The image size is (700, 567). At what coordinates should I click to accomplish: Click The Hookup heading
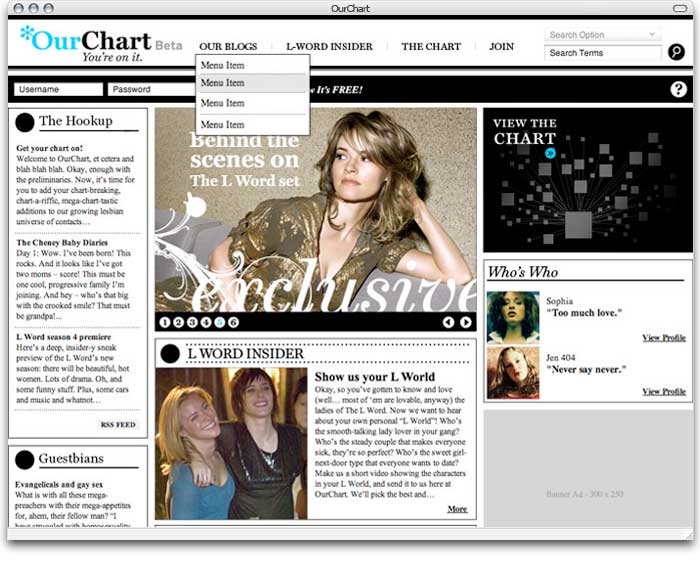[x=76, y=121]
